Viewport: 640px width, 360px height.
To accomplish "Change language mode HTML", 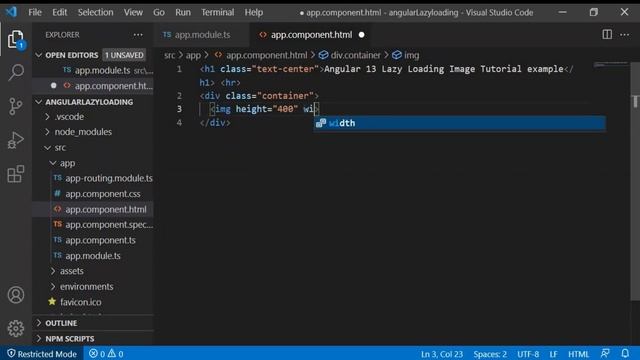I will point(578,354).
